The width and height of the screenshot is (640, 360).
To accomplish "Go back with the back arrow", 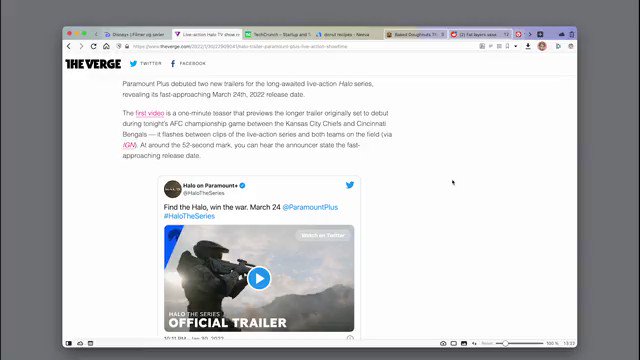I will (69, 47).
